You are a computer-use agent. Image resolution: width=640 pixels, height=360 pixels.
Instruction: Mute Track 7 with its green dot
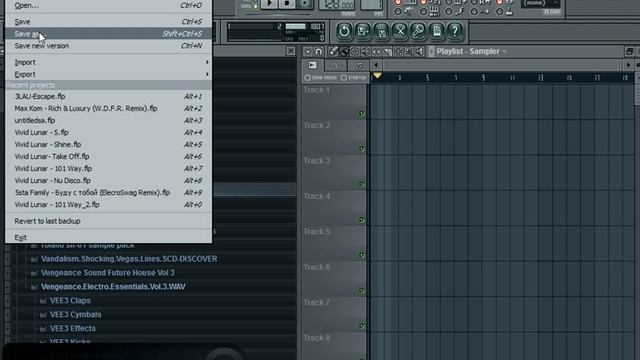click(361, 326)
